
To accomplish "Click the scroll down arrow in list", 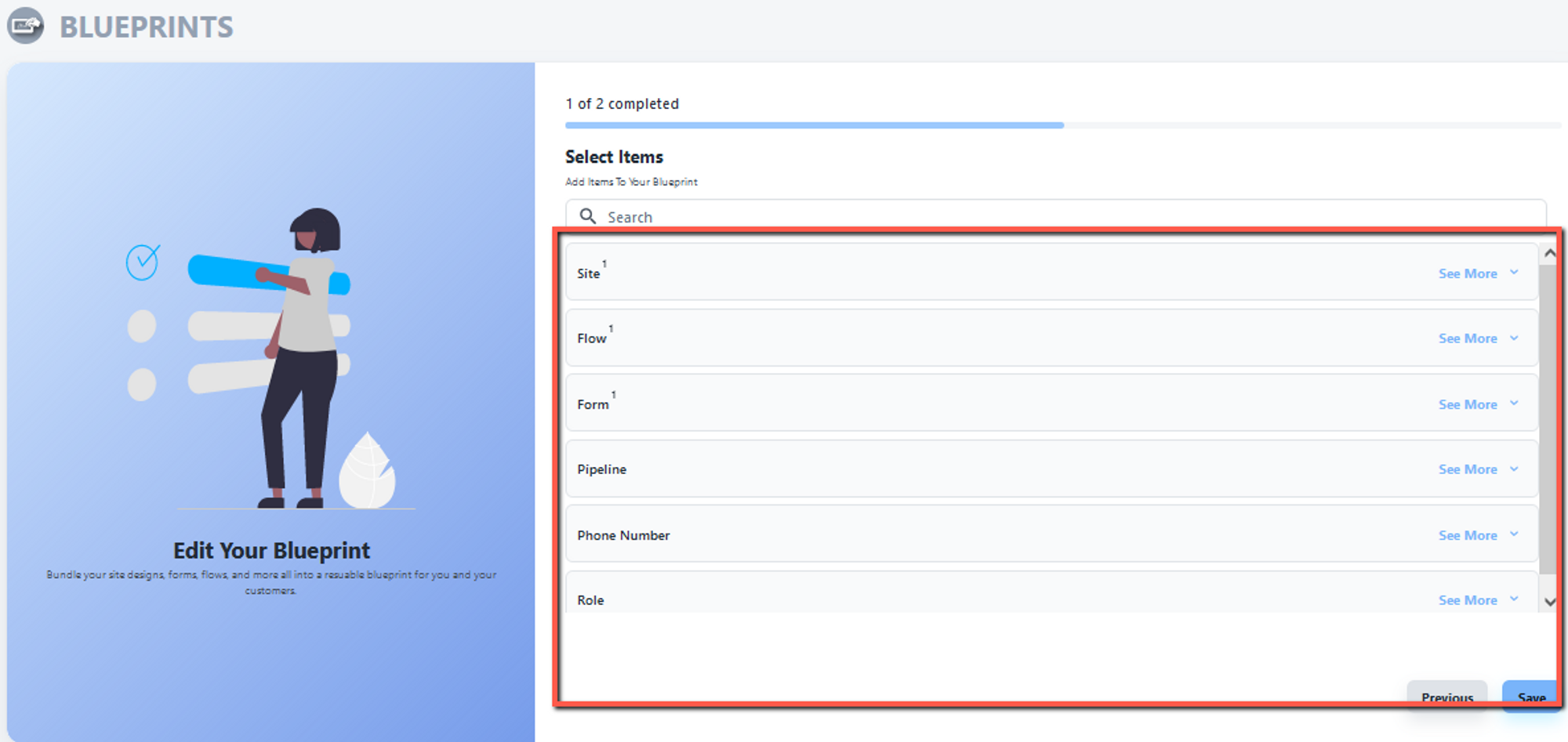I will point(1549,601).
